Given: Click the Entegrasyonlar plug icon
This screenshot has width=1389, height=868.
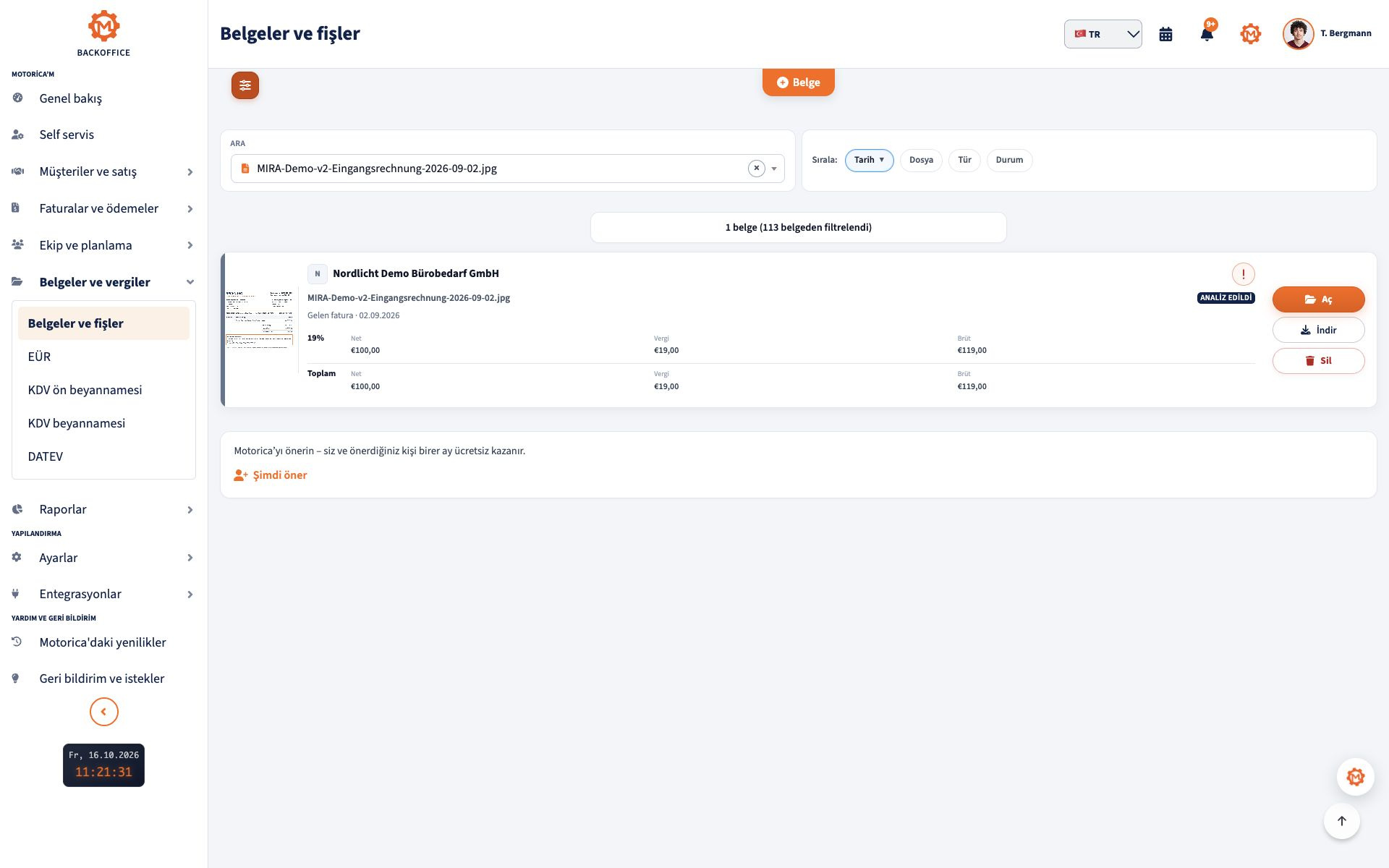Looking at the screenshot, I should tap(15, 594).
